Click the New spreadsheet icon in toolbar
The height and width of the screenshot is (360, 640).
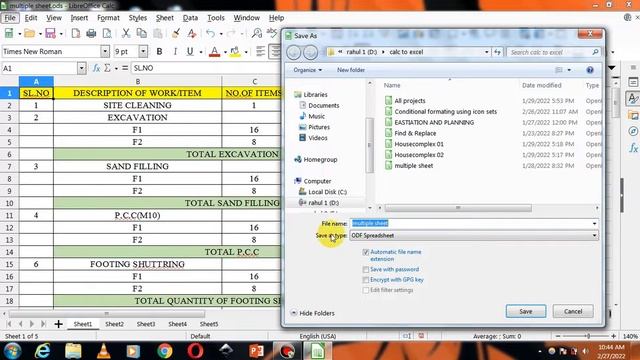[x=9, y=33]
